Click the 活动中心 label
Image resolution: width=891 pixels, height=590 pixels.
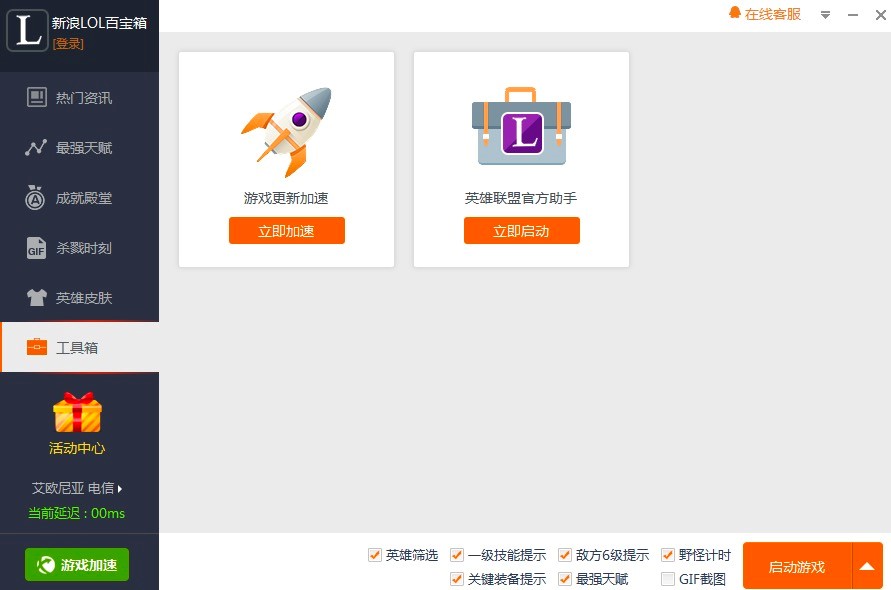(77, 448)
